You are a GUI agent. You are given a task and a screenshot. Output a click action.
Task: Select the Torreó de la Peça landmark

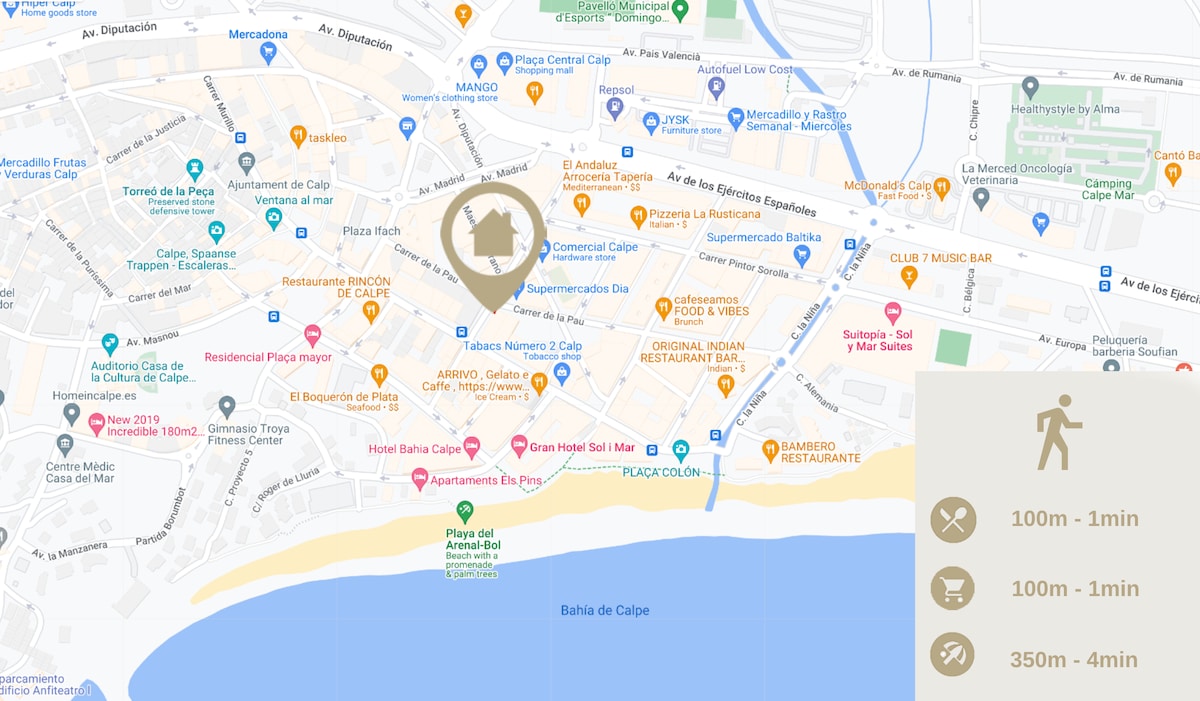coord(168,191)
